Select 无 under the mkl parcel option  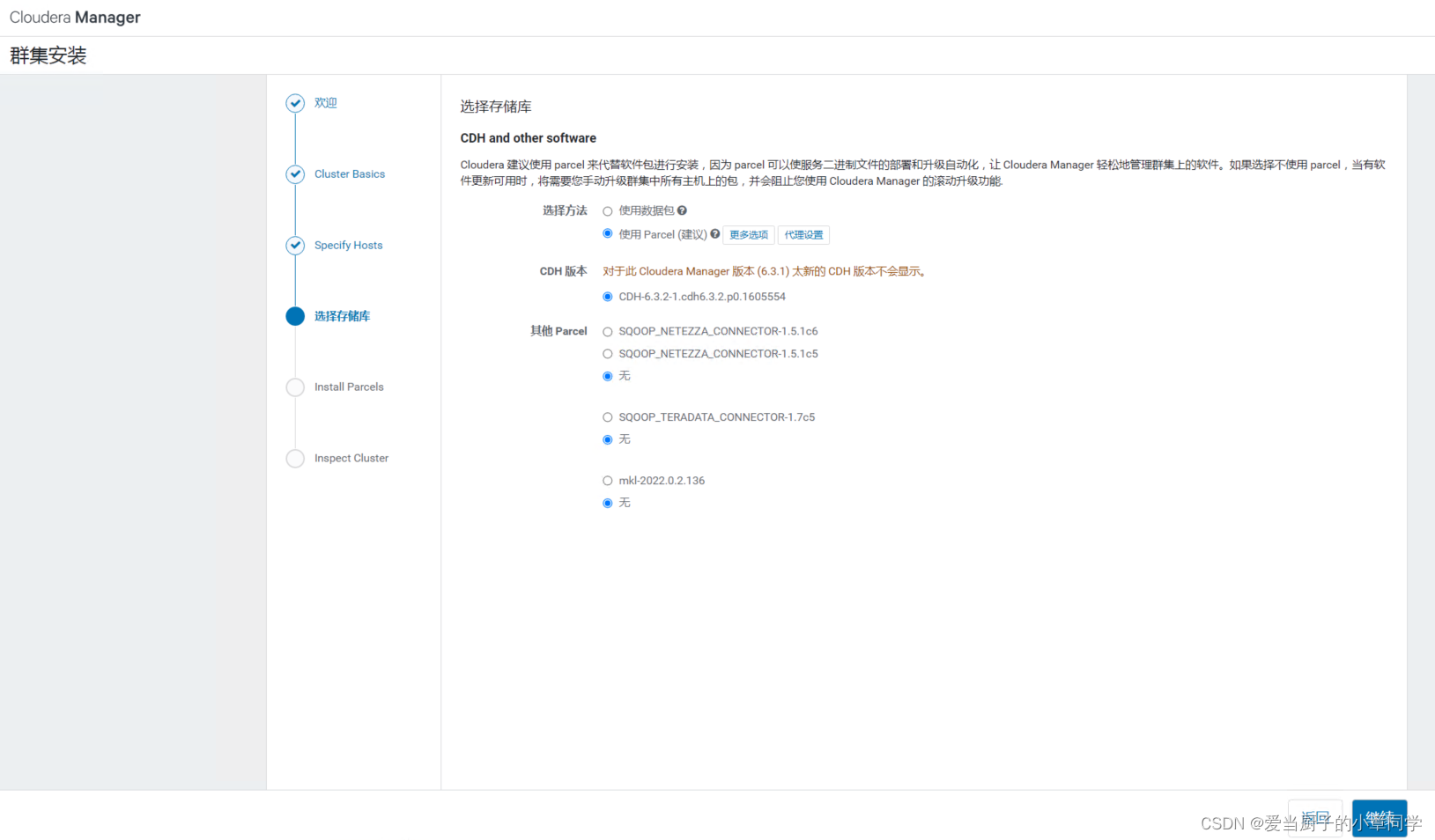click(607, 503)
